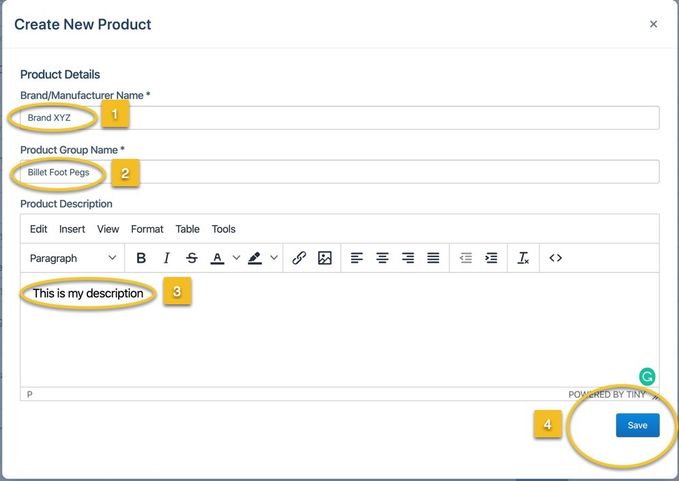Insert an image with the picture icon
Viewport: 679px width, 481px height.
[x=325, y=258]
